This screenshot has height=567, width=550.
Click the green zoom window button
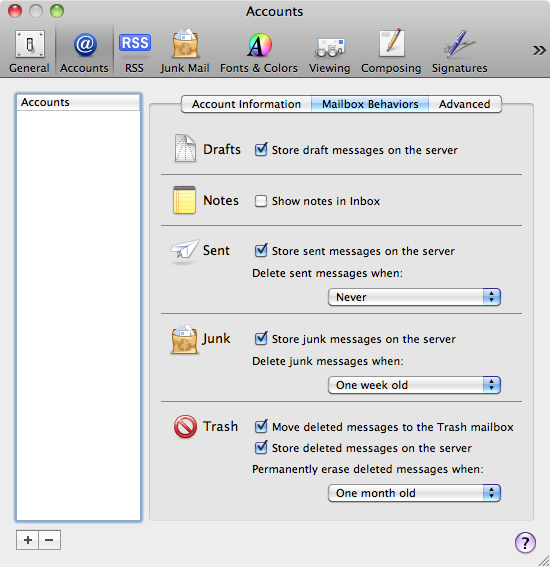point(57,11)
